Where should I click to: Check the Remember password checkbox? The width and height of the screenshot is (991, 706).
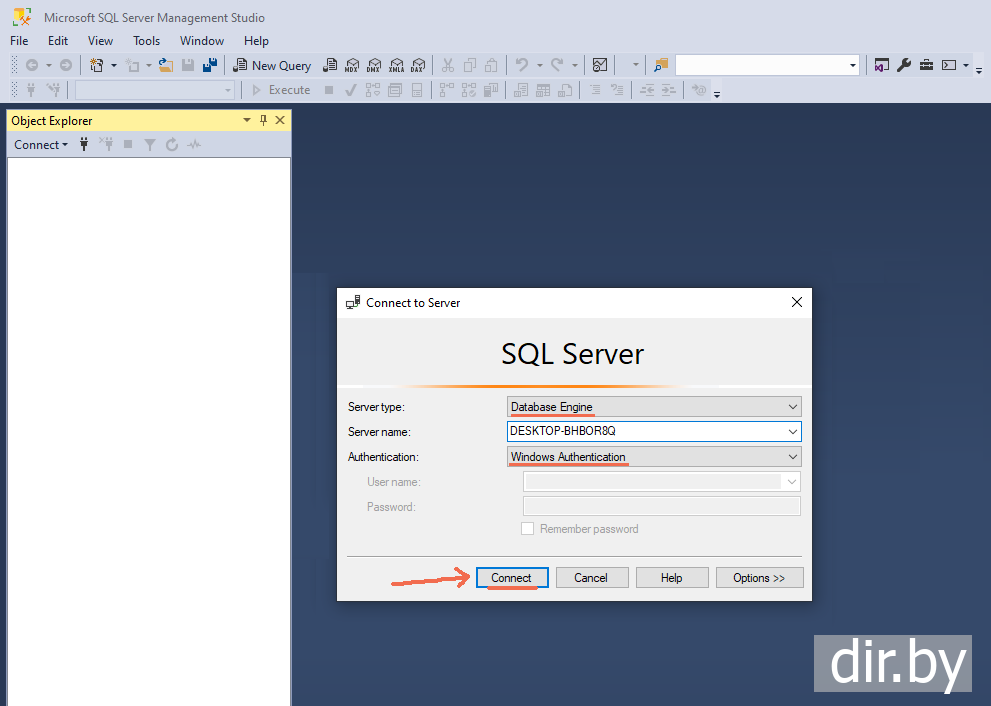(x=528, y=529)
